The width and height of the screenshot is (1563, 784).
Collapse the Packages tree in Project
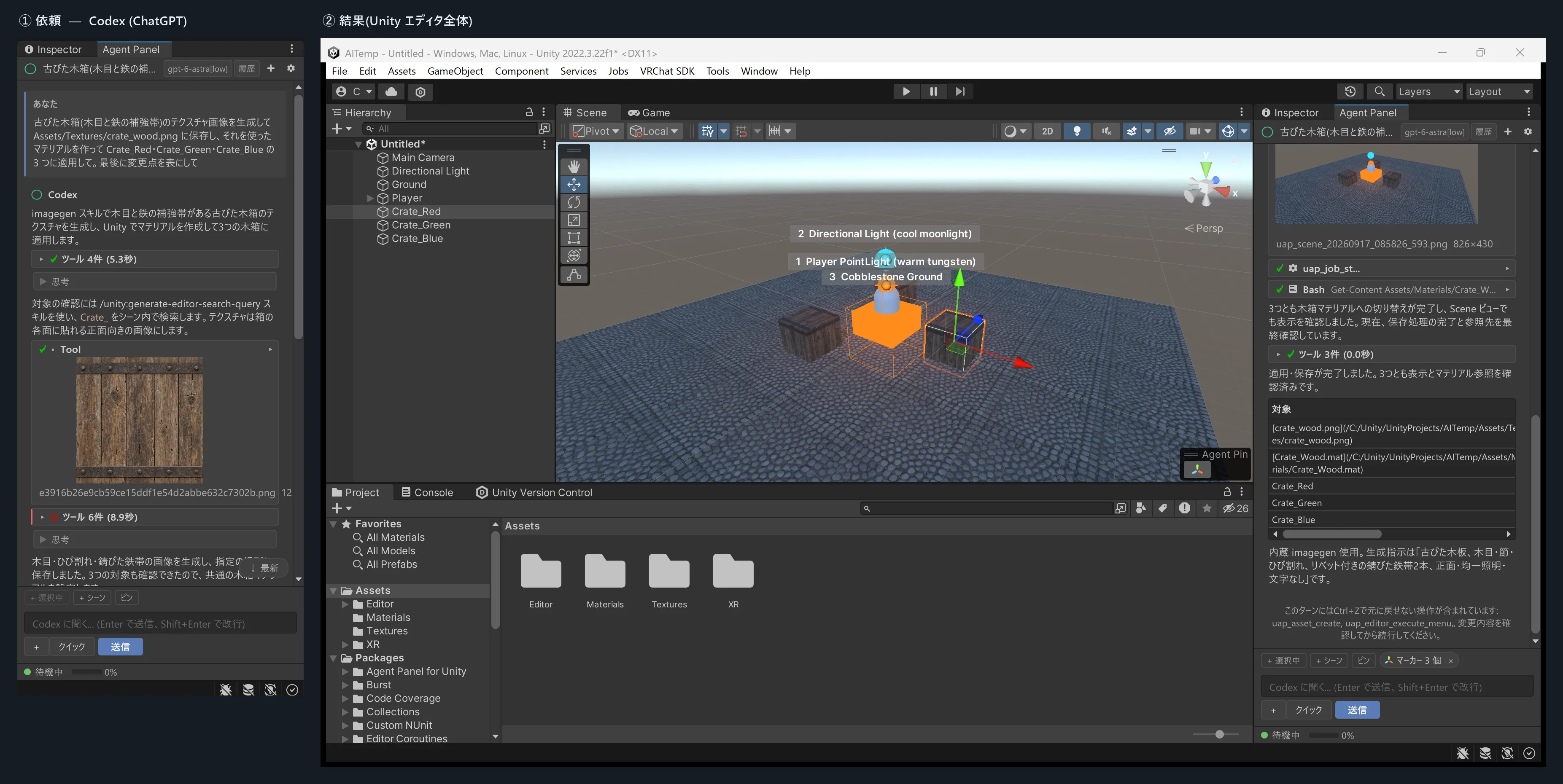pyautogui.click(x=333, y=658)
